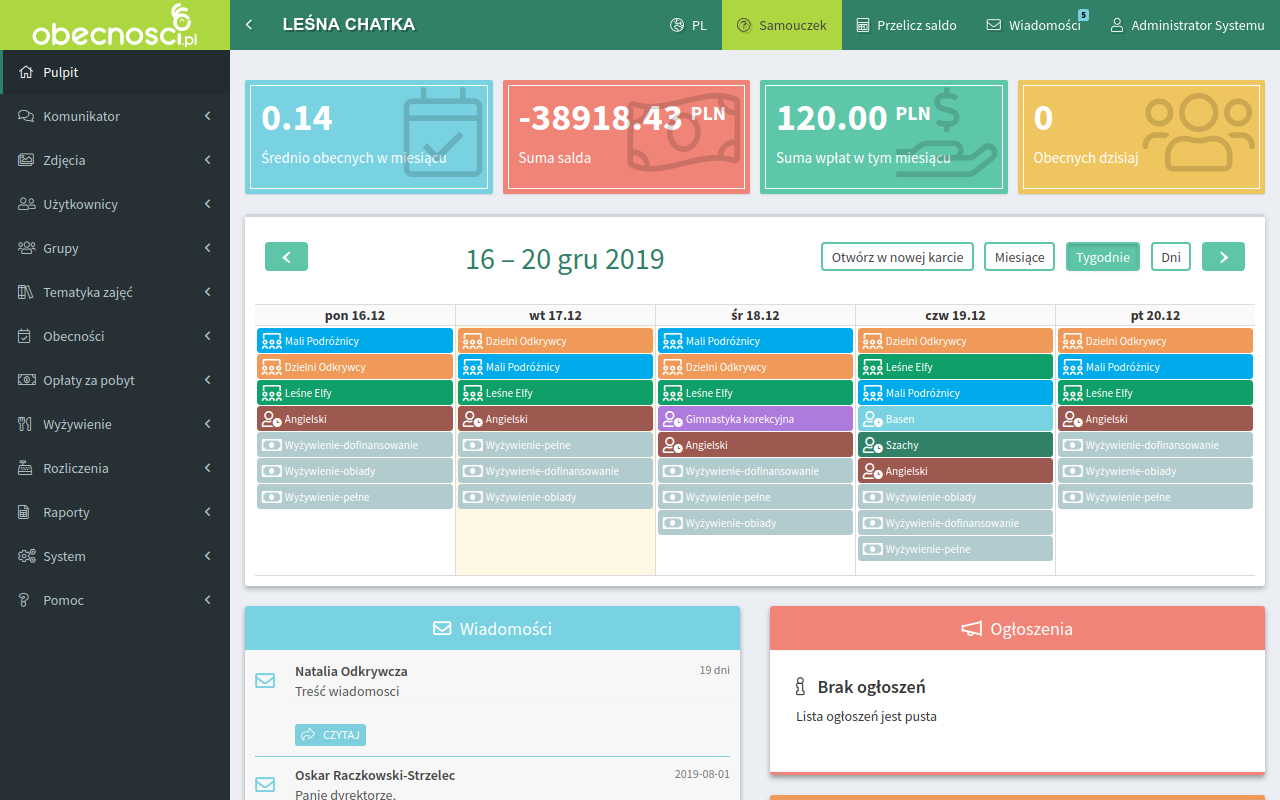Open Szachy event on Thursday 19.12

point(955,445)
